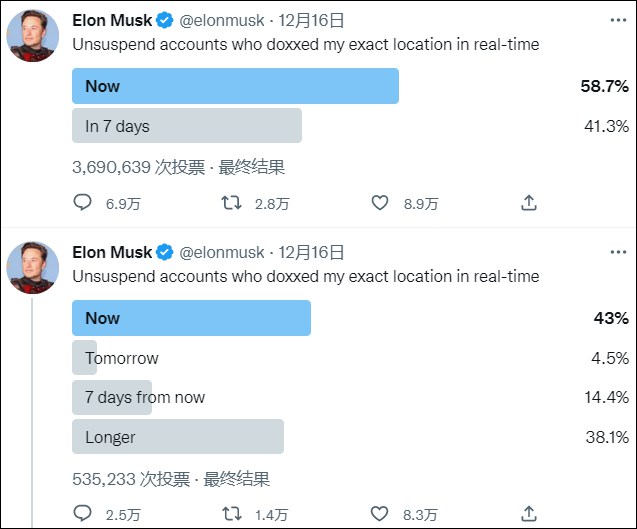This screenshot has height=529, width=637.
Task: Click Elon Musk avatar on first tweet
Action: point(32,38)
